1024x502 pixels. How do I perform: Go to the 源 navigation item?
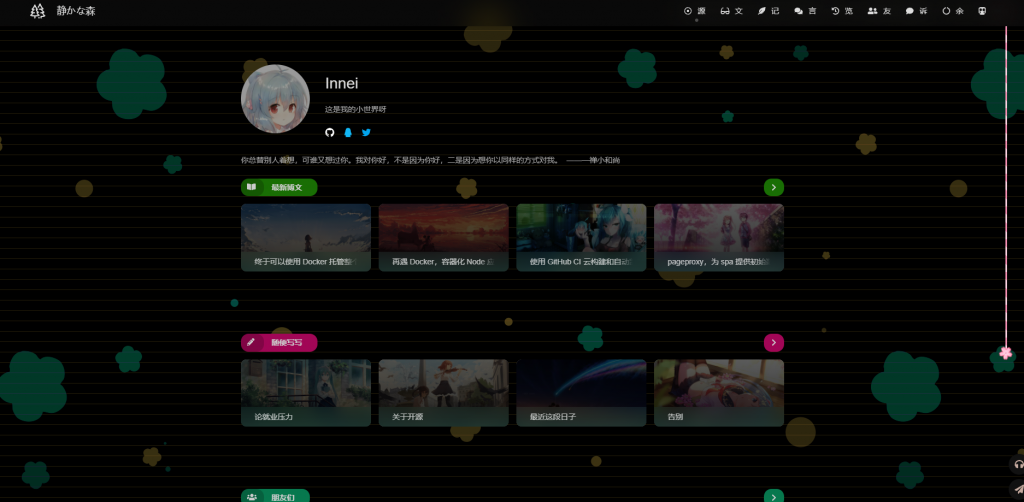[x=695, y=11]
